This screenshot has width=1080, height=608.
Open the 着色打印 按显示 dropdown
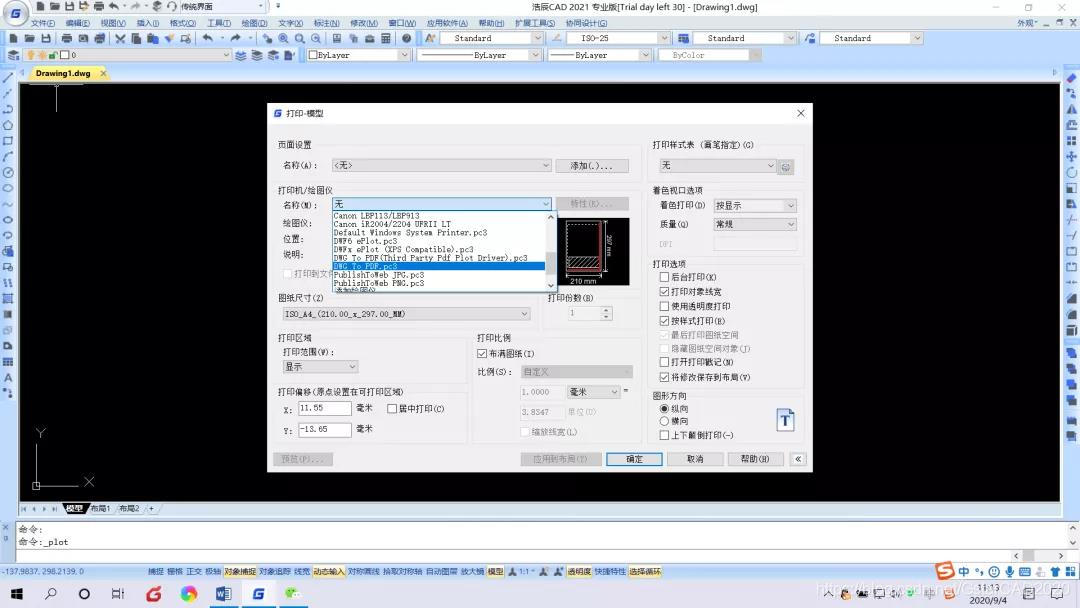click(x=755, y=205)
